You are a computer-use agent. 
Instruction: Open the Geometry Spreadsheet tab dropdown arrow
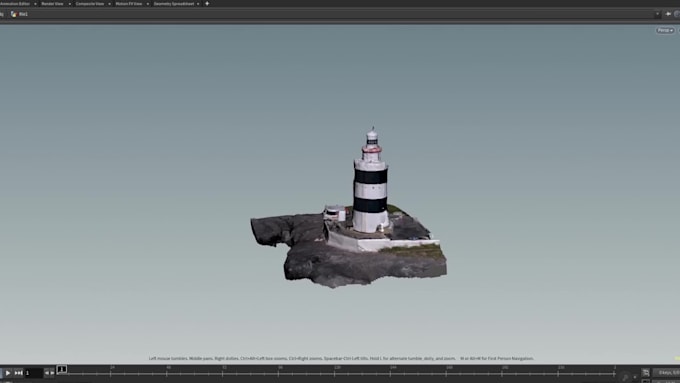198,4
